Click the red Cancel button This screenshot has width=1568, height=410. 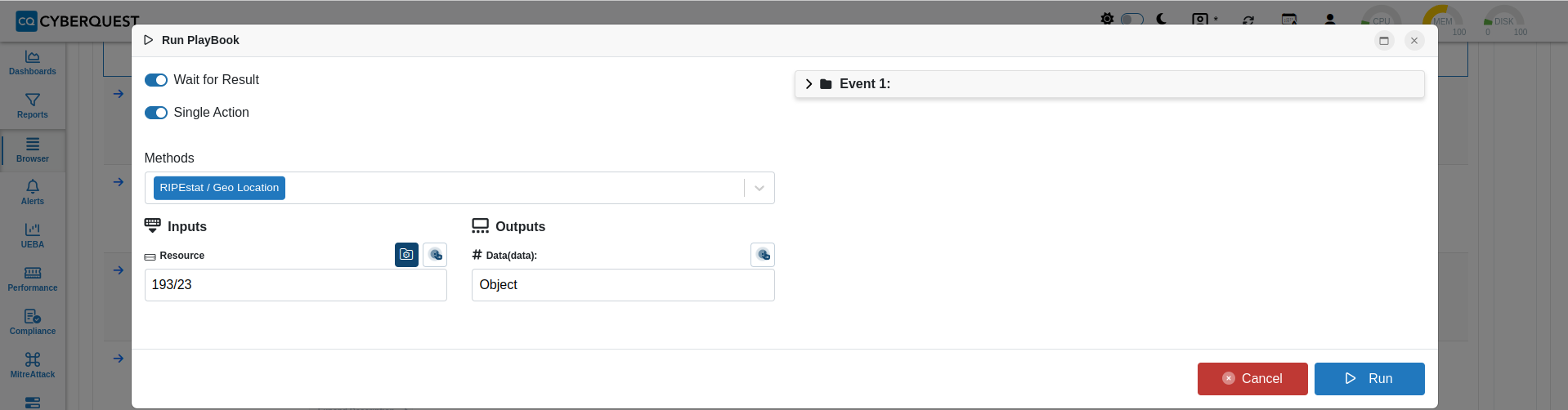tap(1252, 379)
